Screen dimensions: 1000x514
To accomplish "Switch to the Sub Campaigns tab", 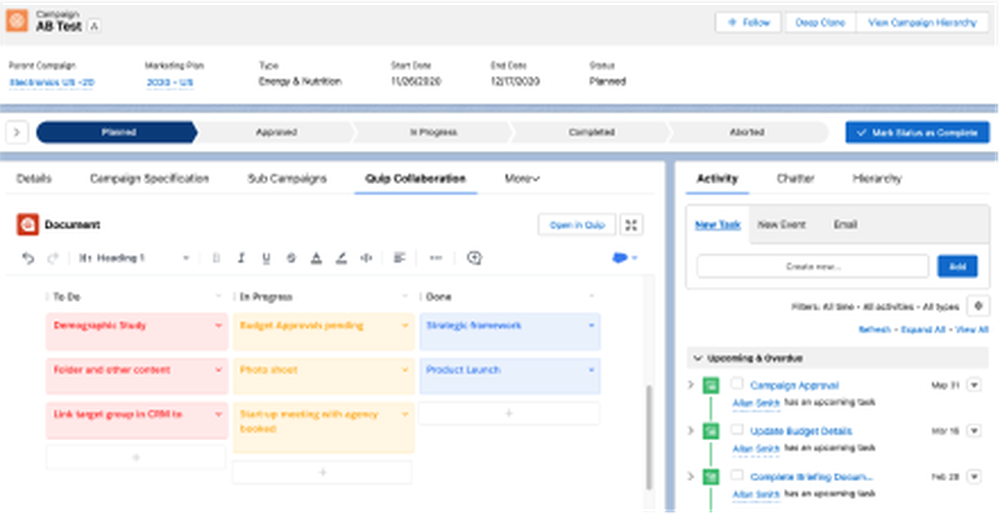I will (287, 179).
